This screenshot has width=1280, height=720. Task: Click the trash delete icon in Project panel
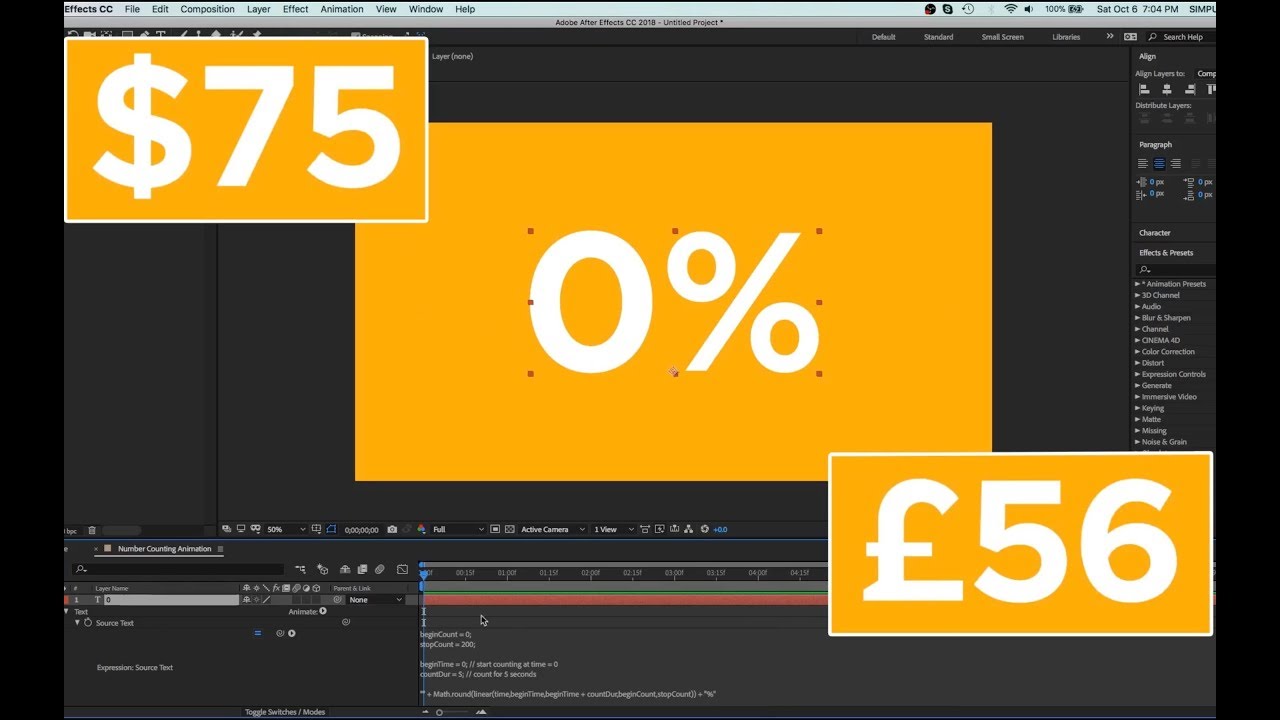92,530
